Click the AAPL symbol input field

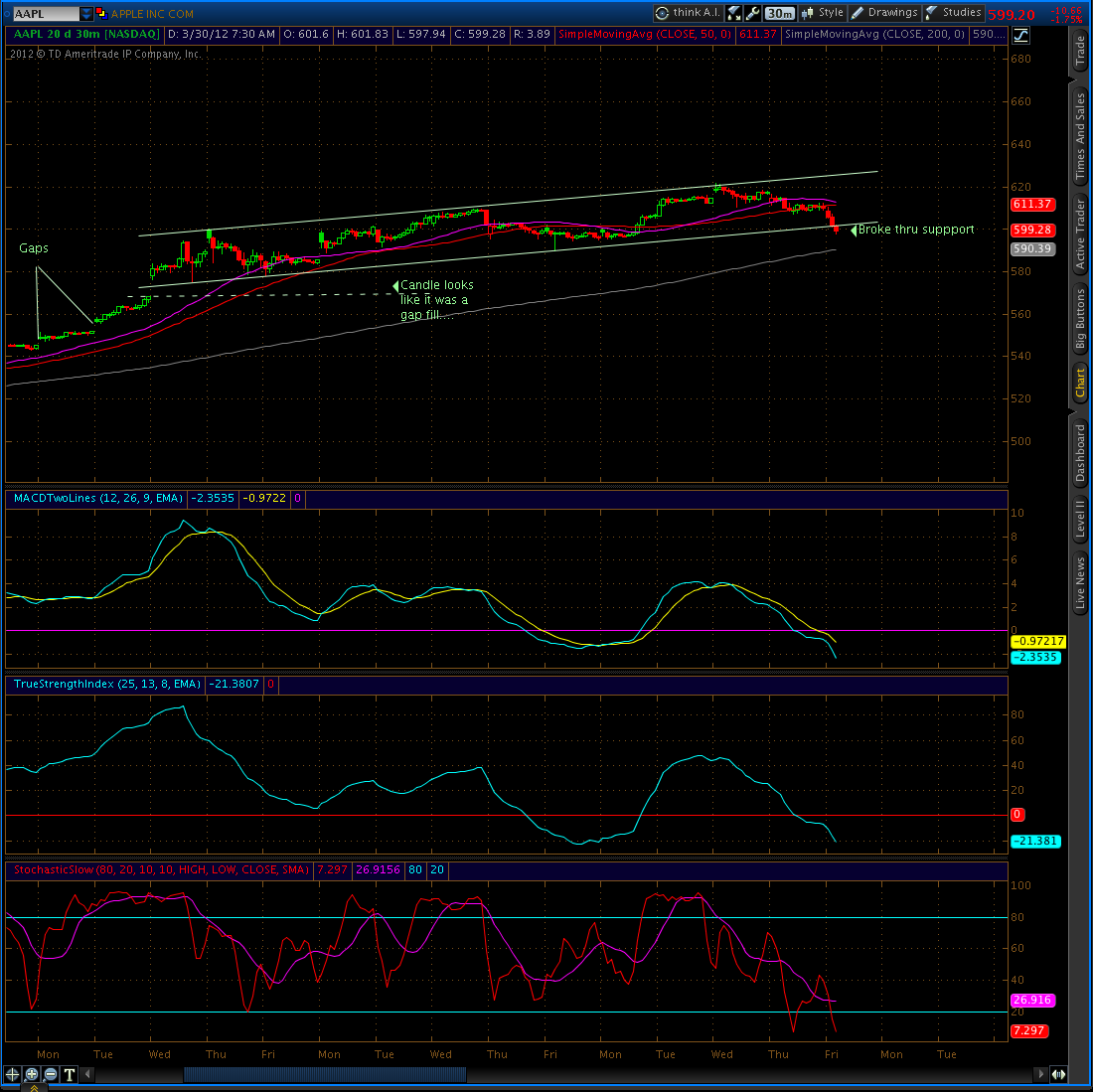click(46, 13)
